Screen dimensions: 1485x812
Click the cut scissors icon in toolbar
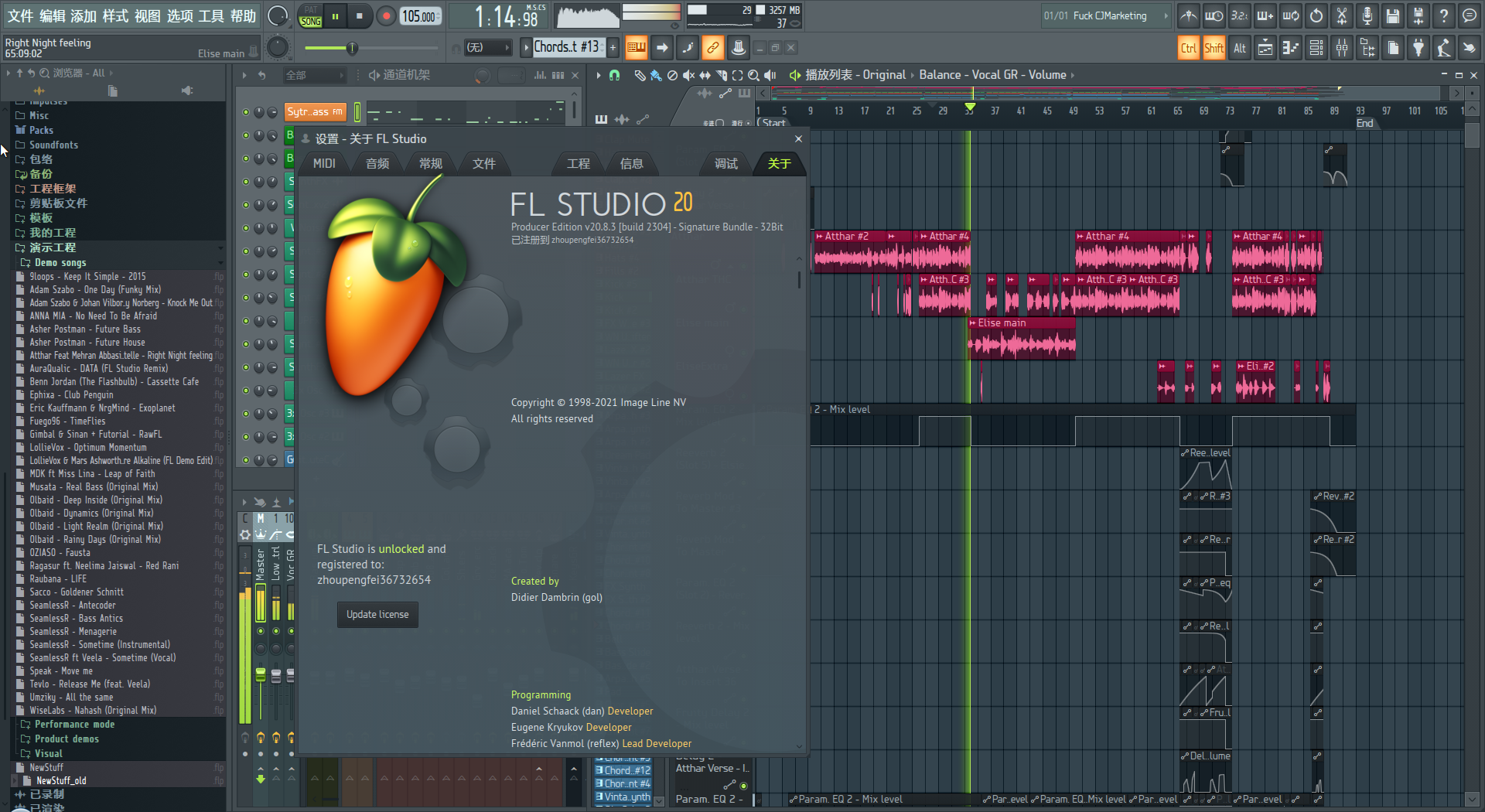pos(1342,15)
